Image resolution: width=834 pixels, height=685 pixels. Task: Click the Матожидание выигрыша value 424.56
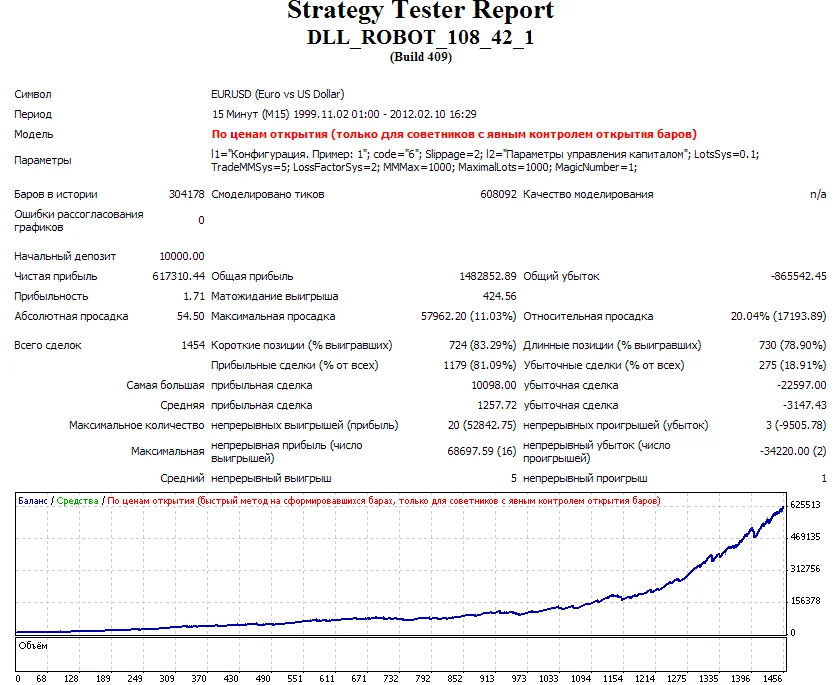pos(499,296)
